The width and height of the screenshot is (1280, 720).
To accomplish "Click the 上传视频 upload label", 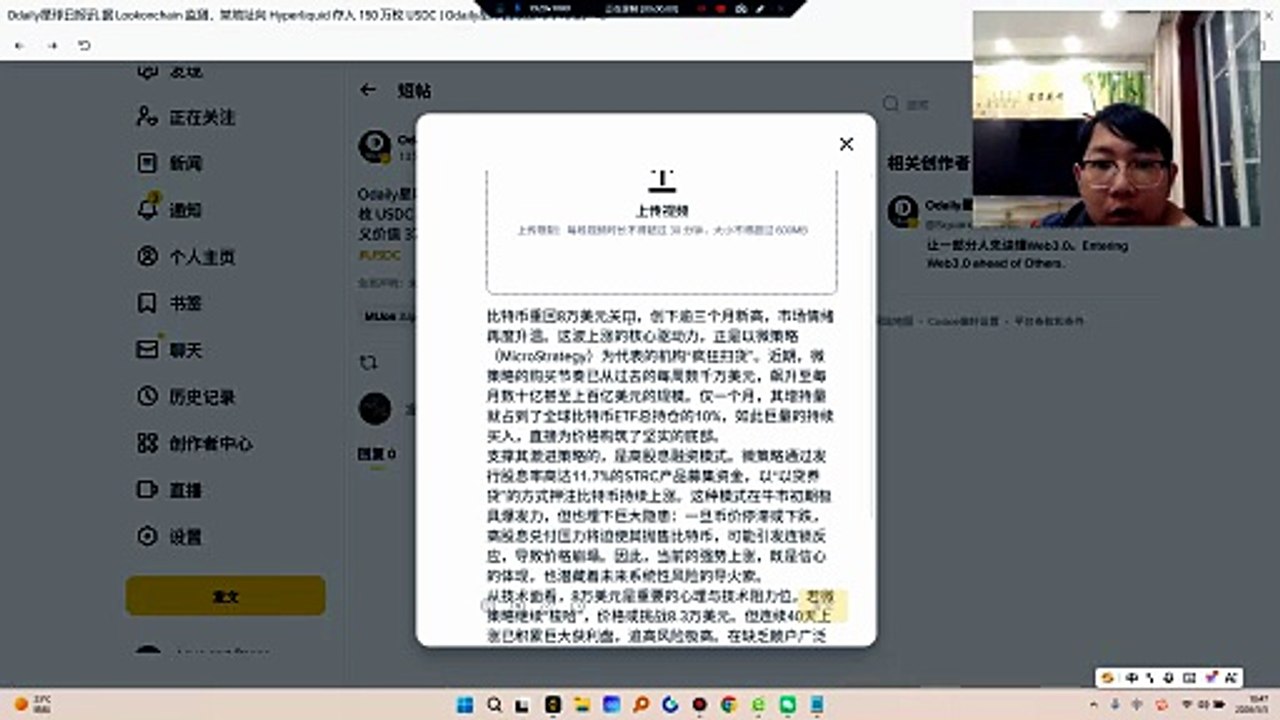I will click(661, 211).
